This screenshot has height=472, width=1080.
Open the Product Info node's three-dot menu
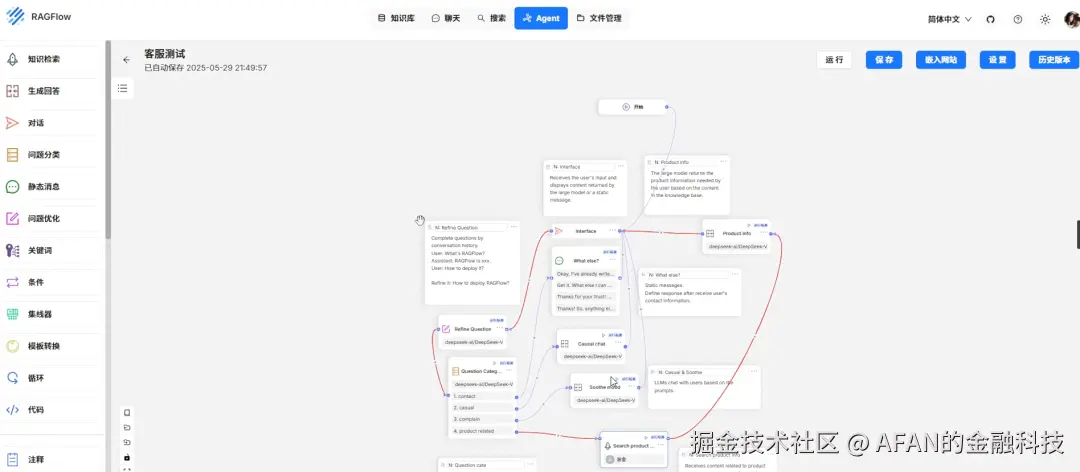[763, 233]
